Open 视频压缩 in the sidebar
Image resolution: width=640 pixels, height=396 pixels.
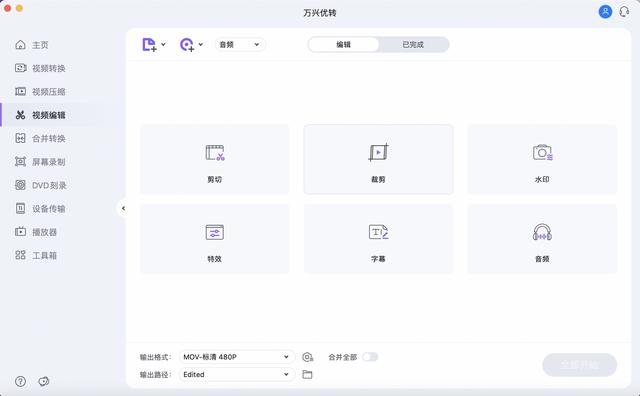(40, 91)
